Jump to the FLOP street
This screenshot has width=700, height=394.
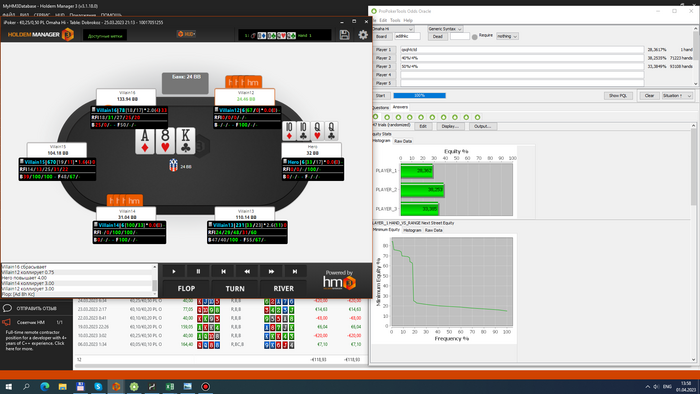click(x=186, y=289)
